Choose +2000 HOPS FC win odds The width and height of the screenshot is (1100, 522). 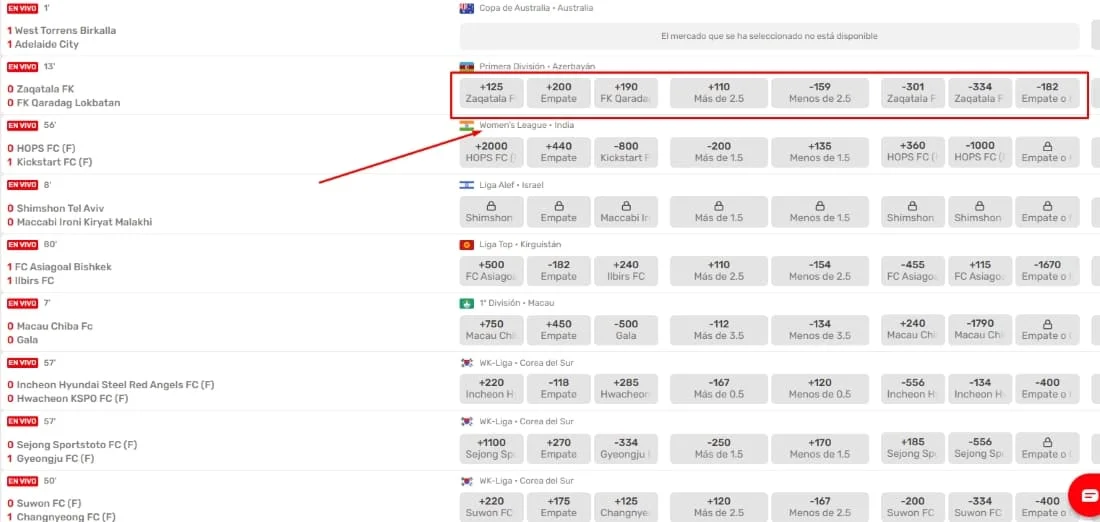click(x=491, y=152)
